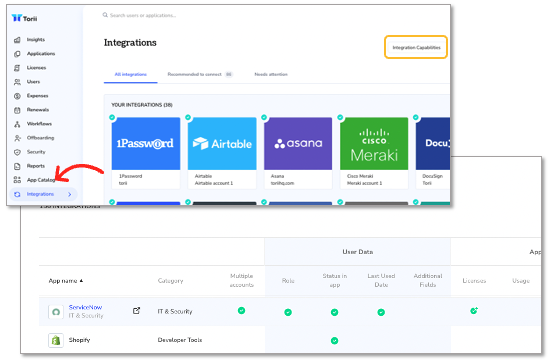Click the ServiceNow app icon
Viewport: 548px width, 361px height.
coord(56,312)
